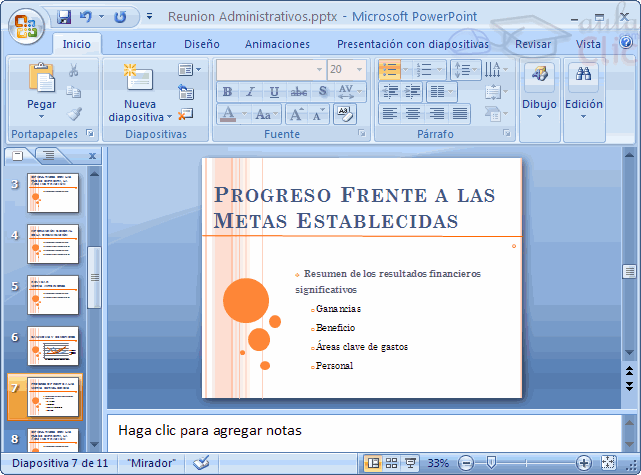Justify the paragraph text
The image size is (641, 475).
pos(460,114)
